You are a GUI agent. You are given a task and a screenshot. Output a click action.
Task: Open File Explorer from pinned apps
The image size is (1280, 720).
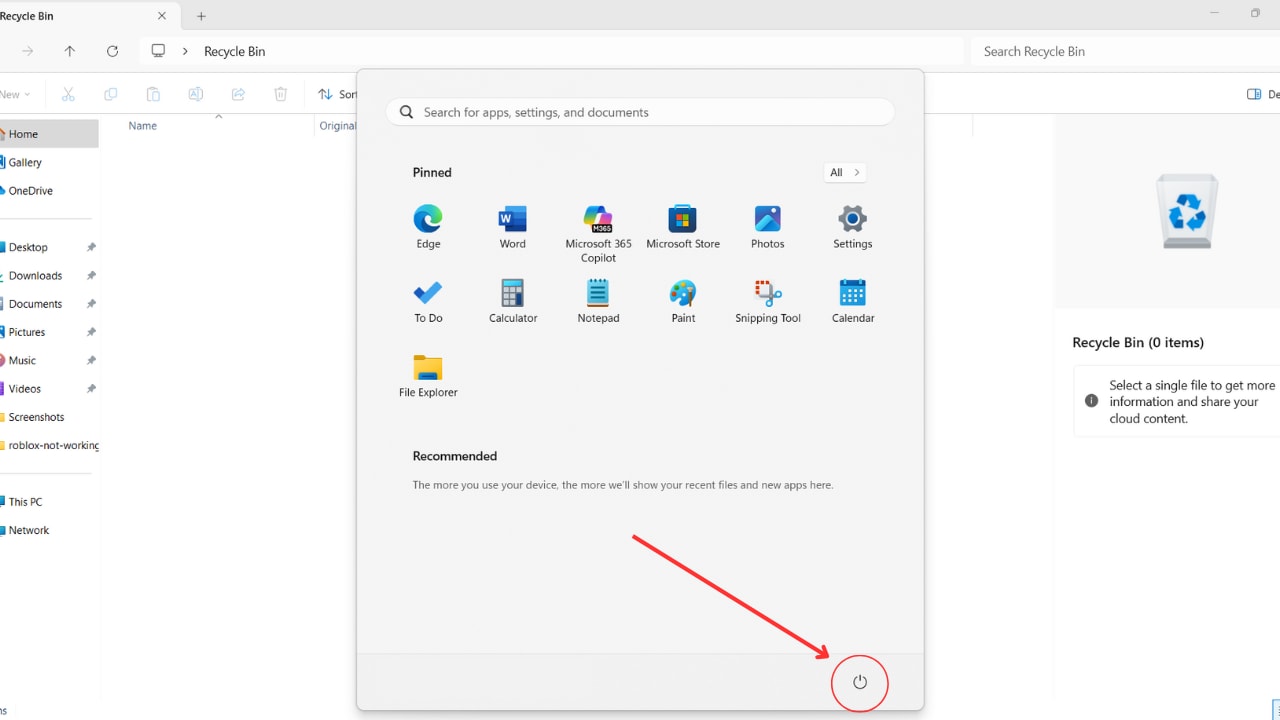(428, 376)
